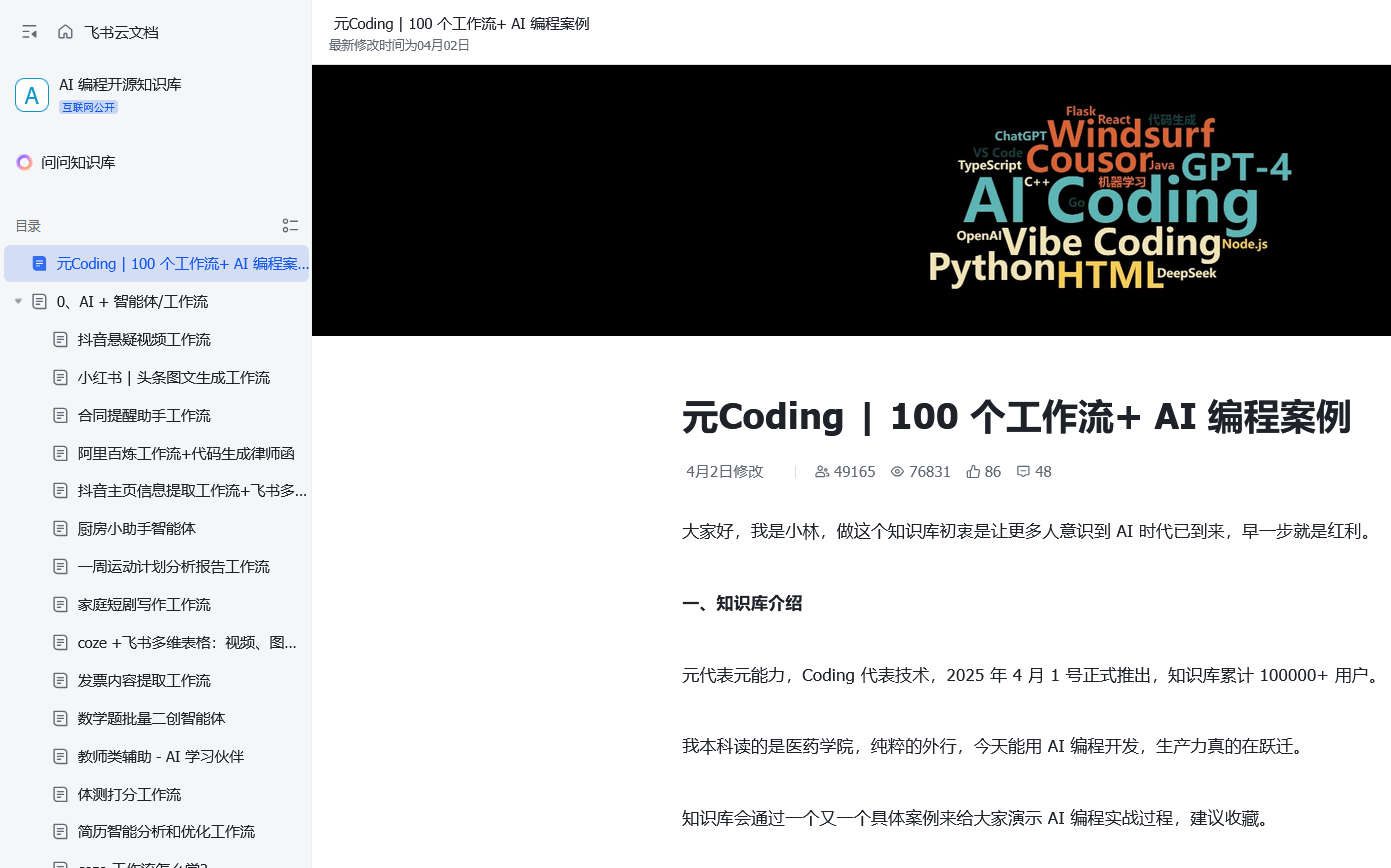Click the document icon of the selected 元Coding item
1391x868 pixels.
point(39,264)
